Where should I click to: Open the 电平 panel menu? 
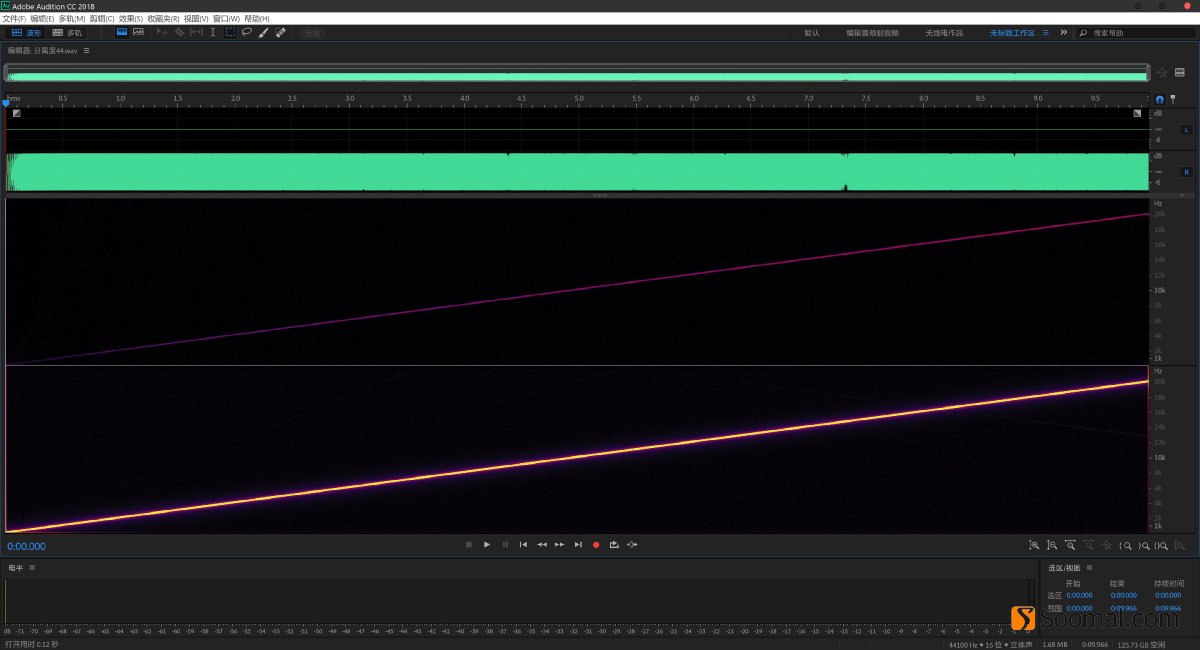[32, 567]
